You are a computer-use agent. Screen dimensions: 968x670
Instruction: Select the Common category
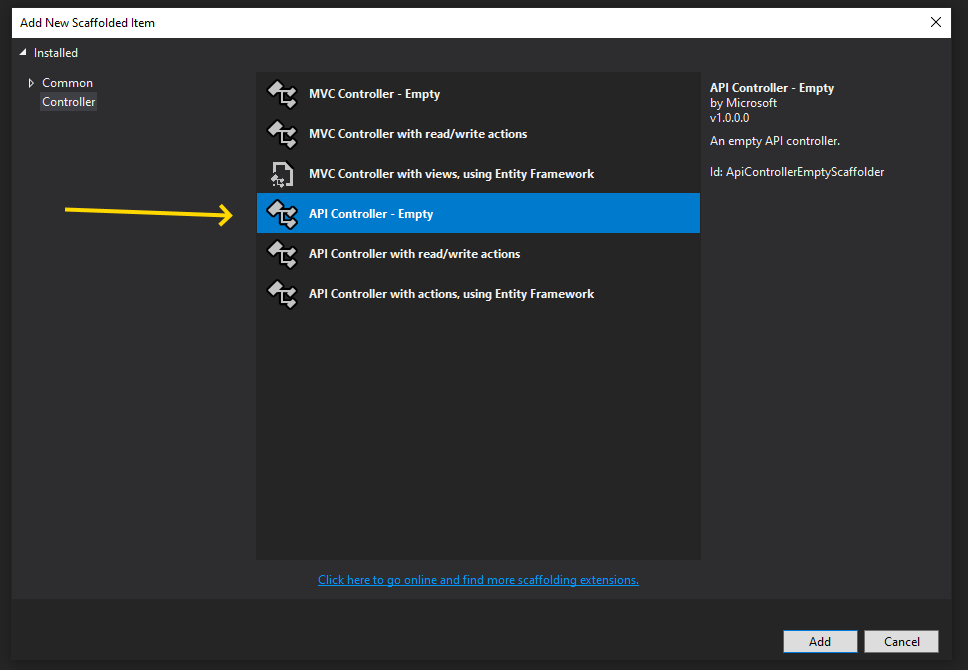coord(67,83)
